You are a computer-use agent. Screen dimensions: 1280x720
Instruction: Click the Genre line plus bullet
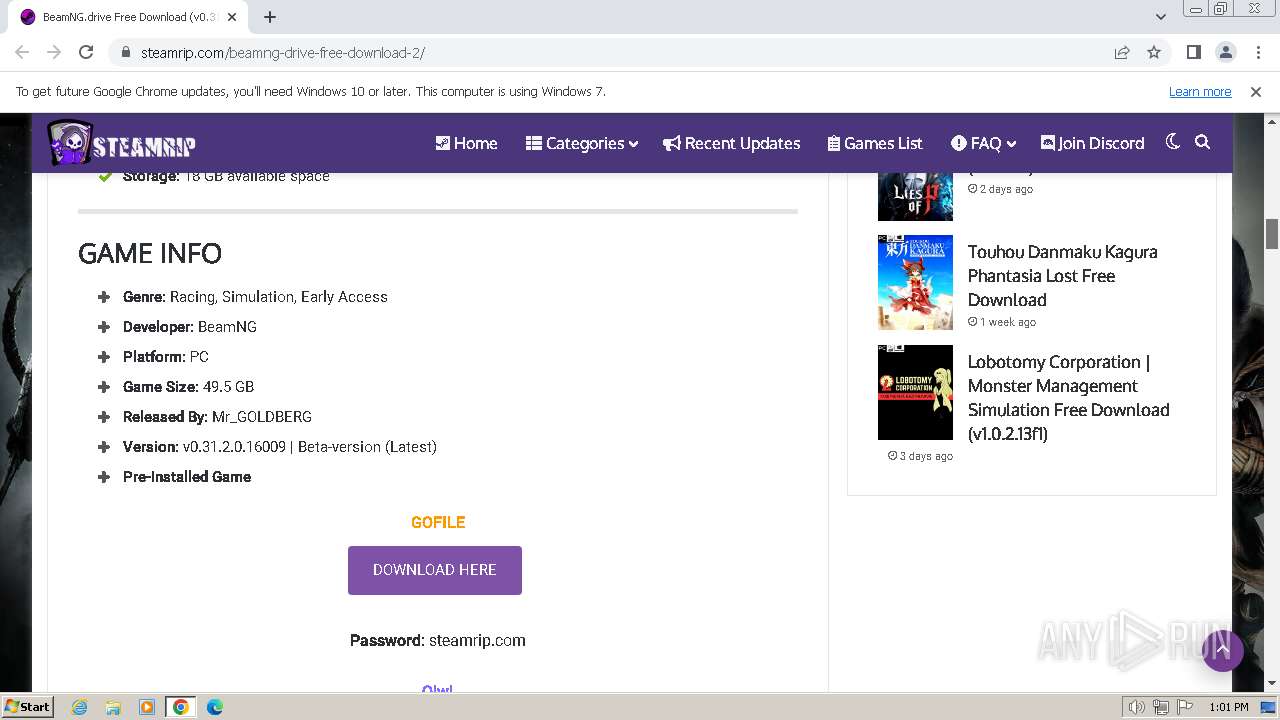103,297
